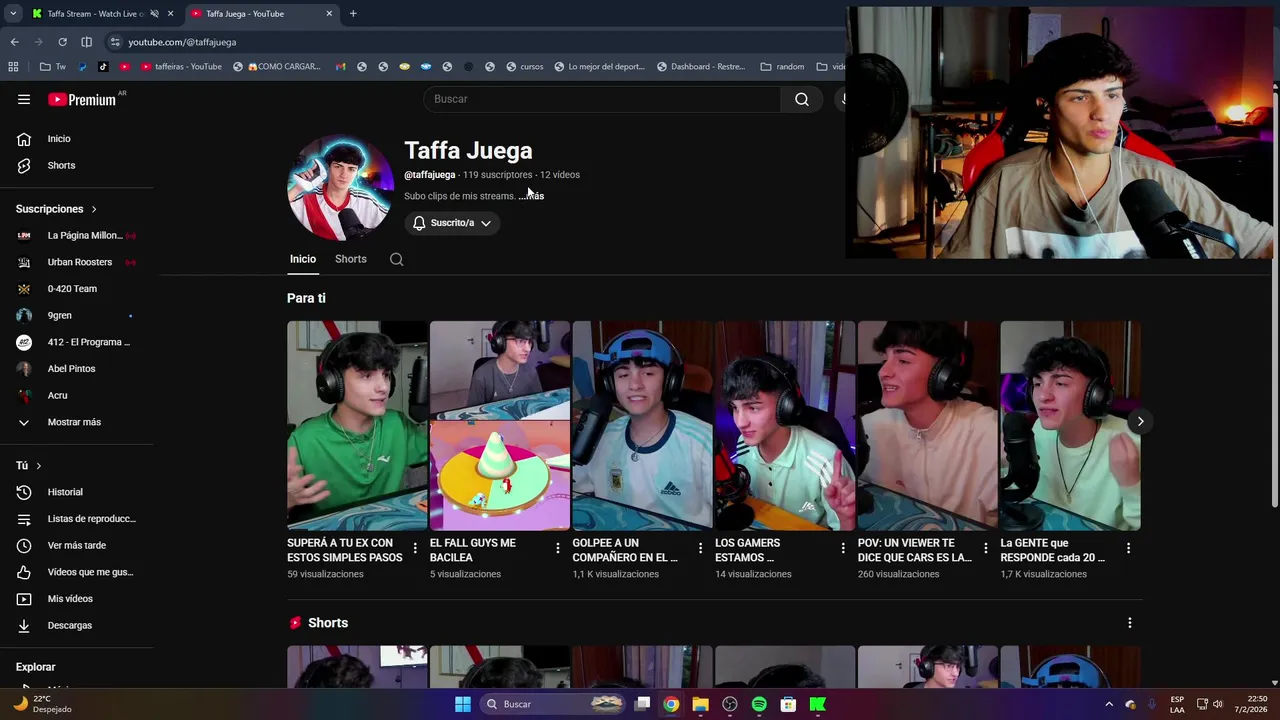This screenshot has height=720, width=1280.
Task: Show next videos with the Para ti arrow
Action: click(1140, 421)
